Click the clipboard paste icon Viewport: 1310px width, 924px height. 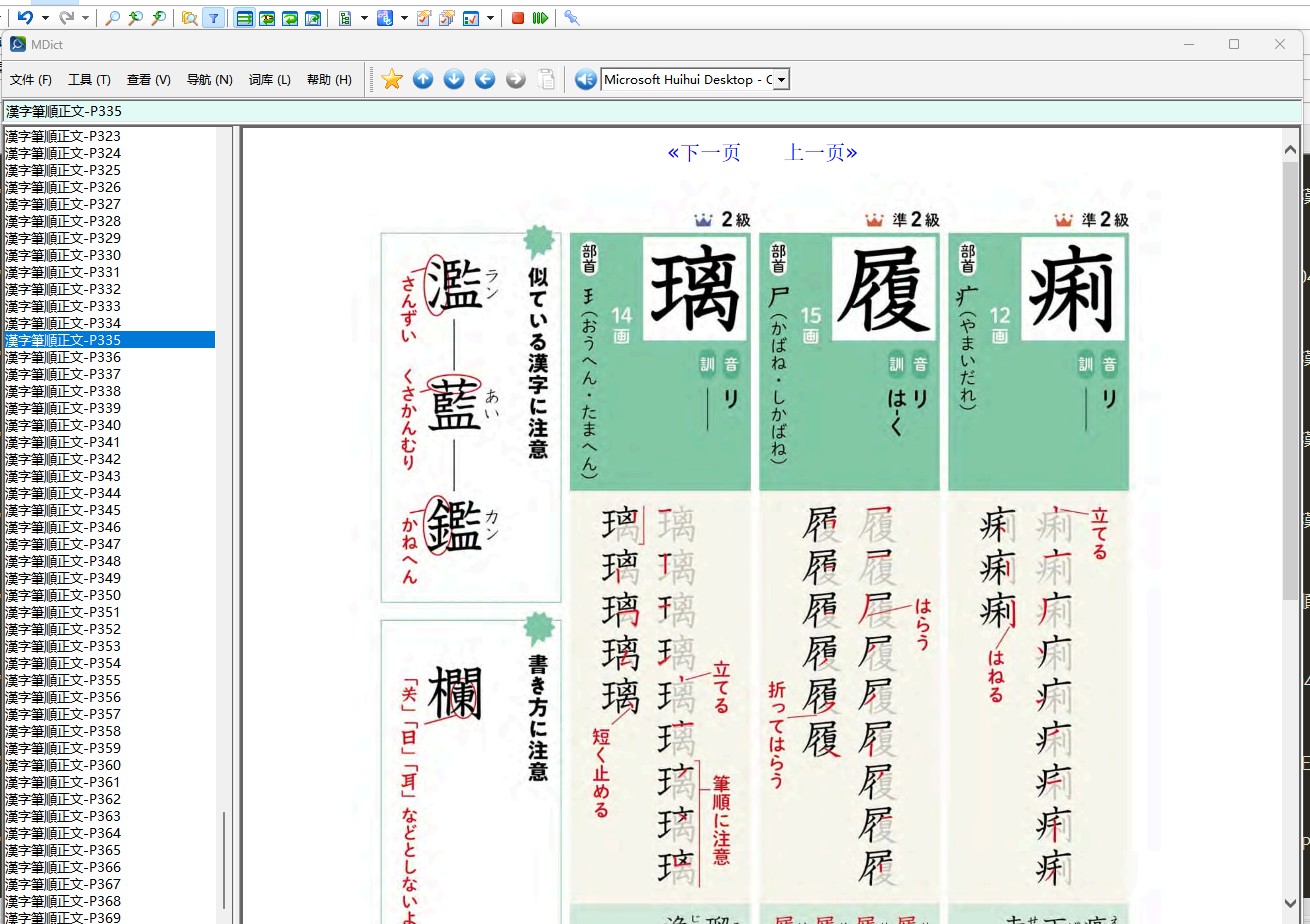click(546, 79)
